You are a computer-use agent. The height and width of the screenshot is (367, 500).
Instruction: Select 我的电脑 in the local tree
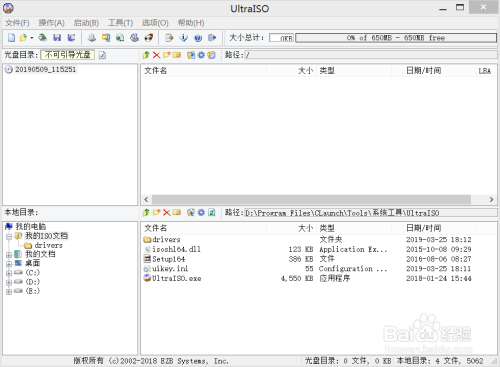click(x=31, y=227)
